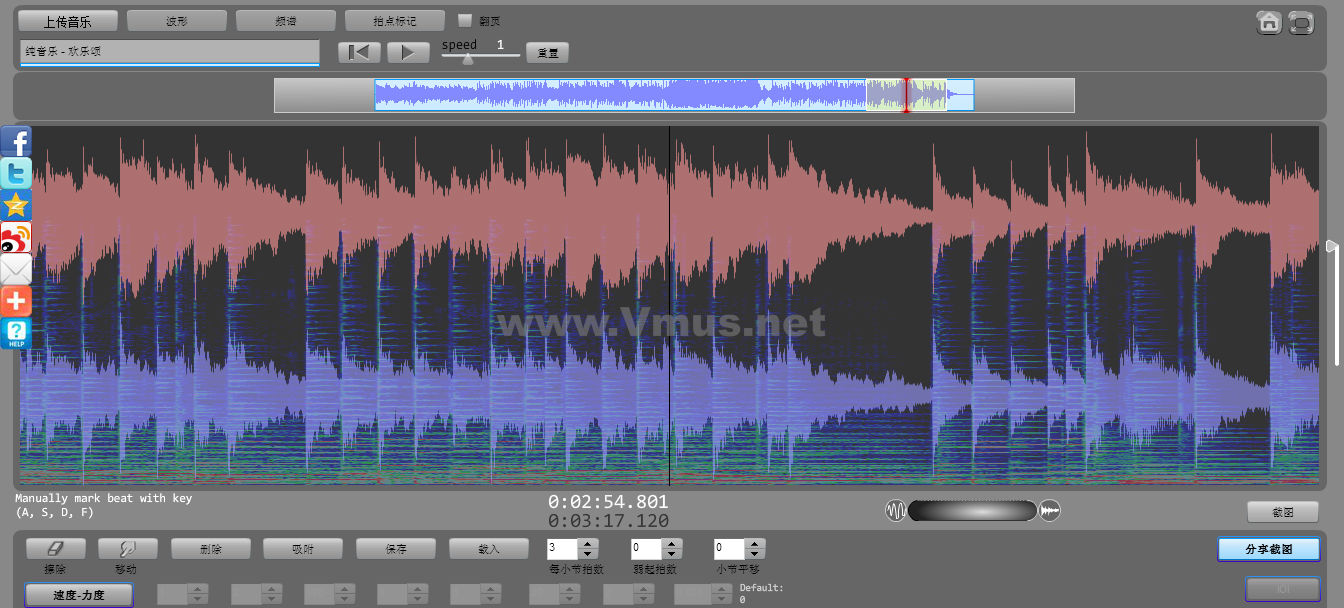
Task: Click the current time 0:02:54.801 display
Action: click(x=608, y=502)
